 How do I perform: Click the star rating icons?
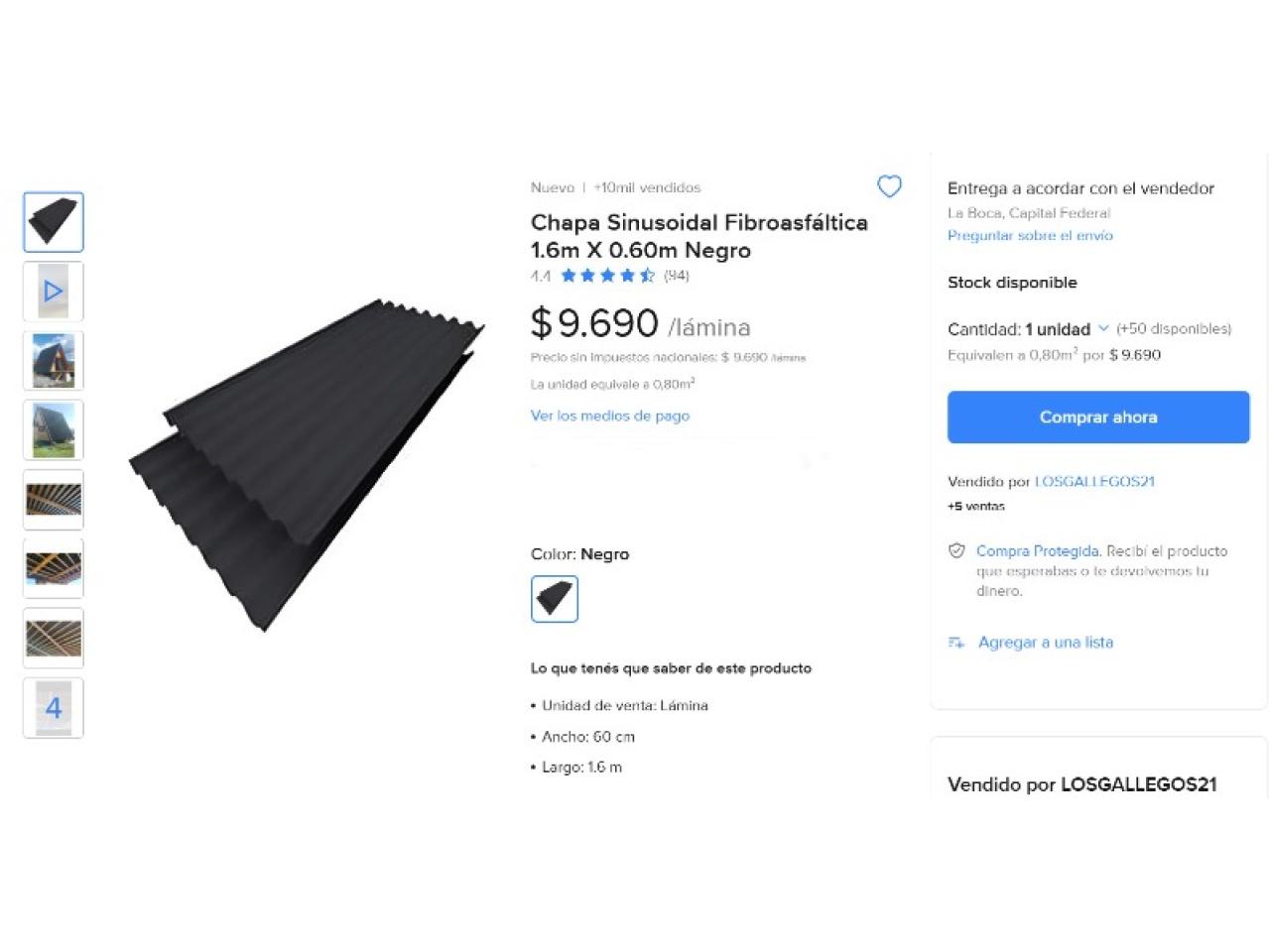[x=607, y=276]
